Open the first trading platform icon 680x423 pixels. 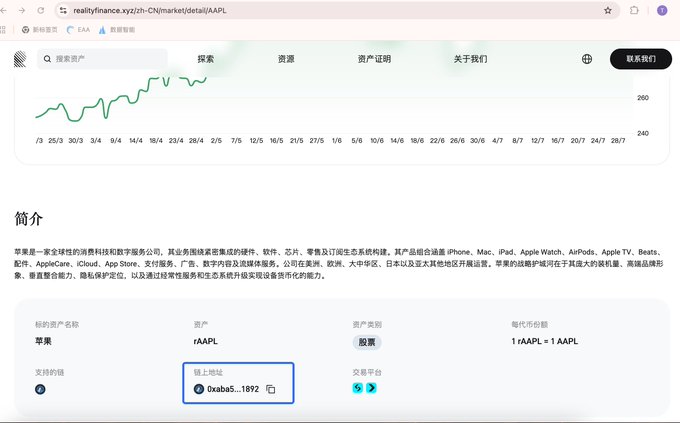pos(358,388)
